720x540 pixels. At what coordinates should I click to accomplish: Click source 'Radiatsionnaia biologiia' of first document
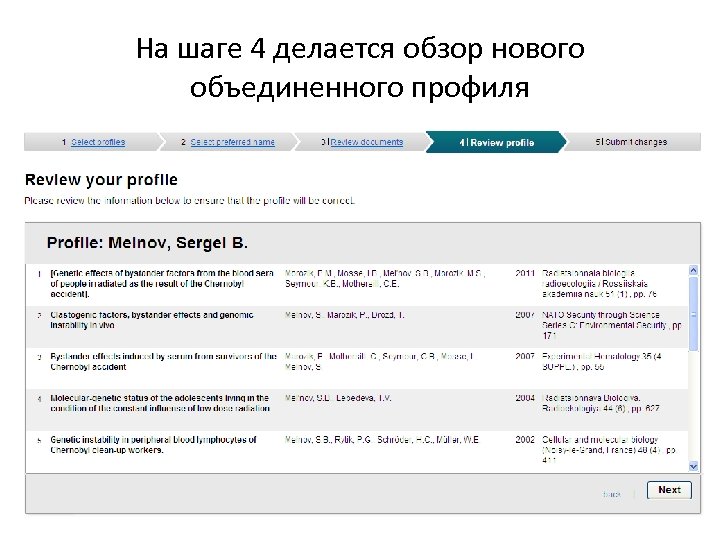point(599,283)
